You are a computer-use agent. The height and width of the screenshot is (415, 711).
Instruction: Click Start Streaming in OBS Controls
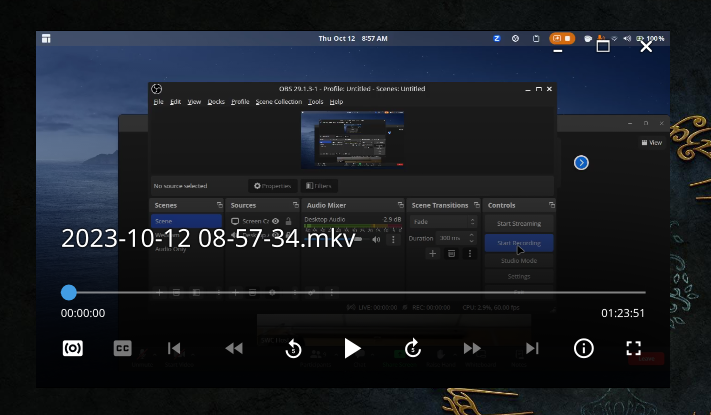pos(519,224)
